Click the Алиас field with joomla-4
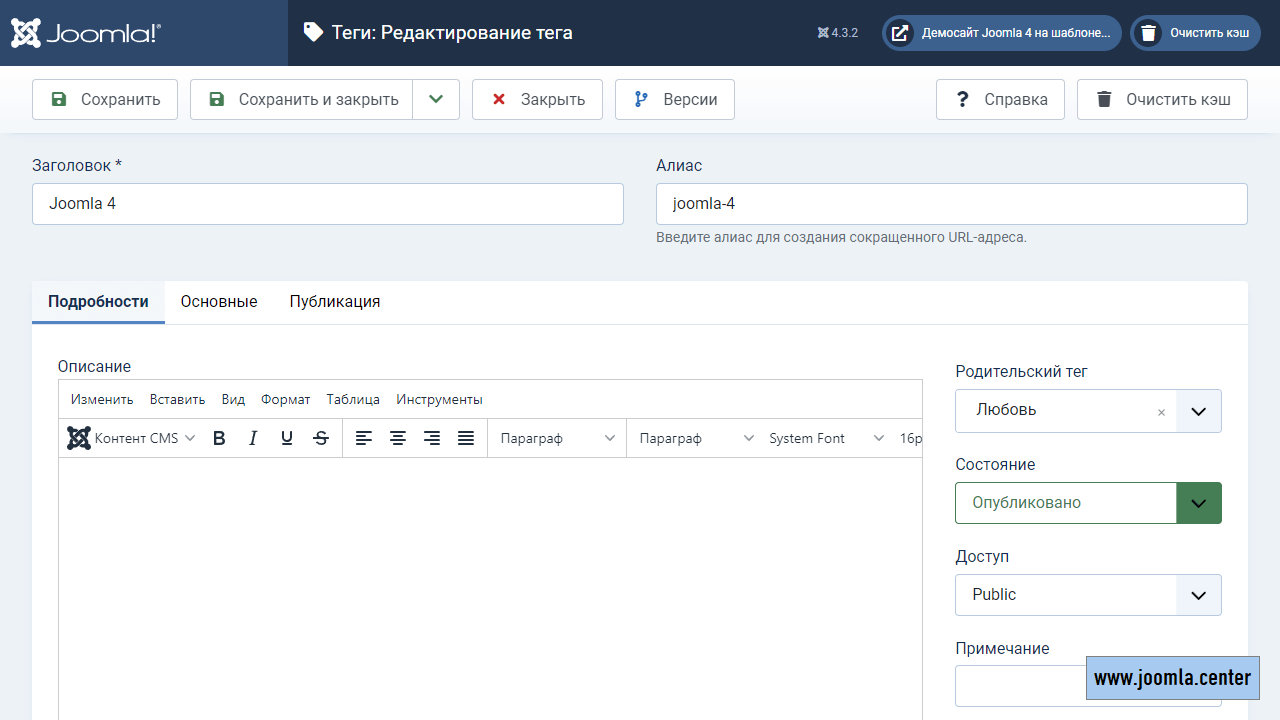The width and height of the screenshot is (1280, 720). pos(952,204)
